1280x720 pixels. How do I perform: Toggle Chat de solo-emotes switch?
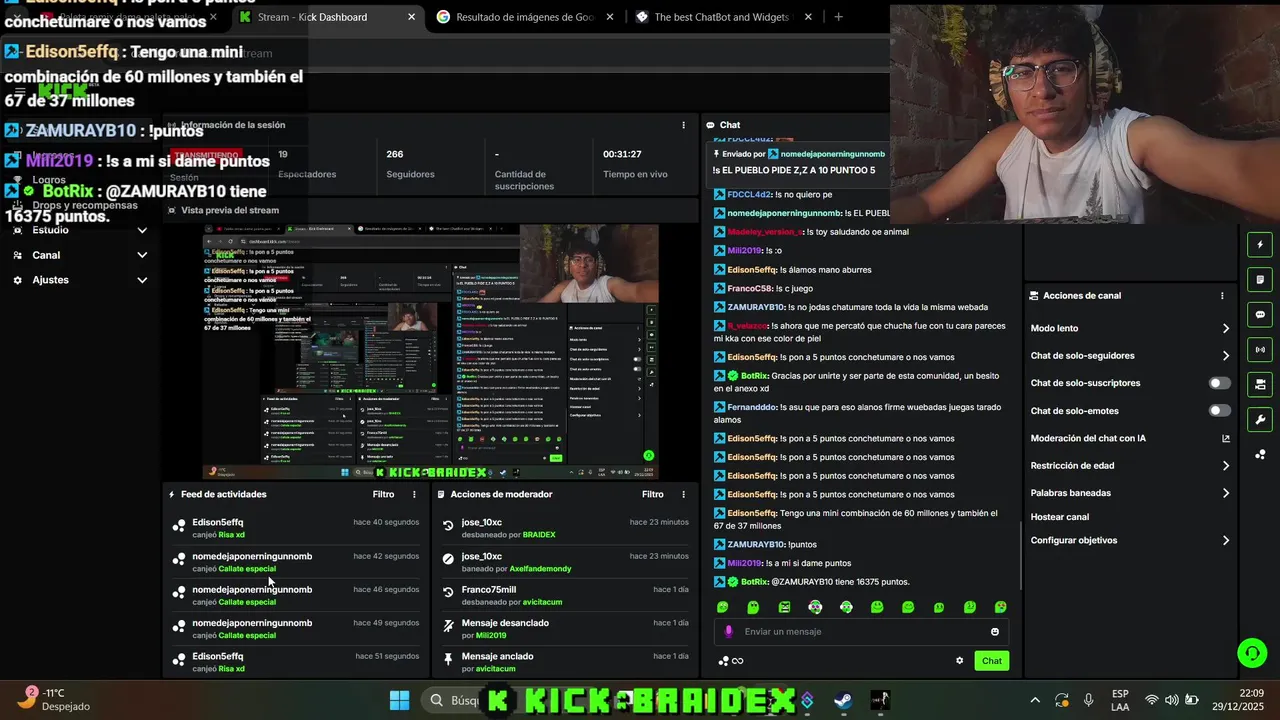(x=1219, y=411)
